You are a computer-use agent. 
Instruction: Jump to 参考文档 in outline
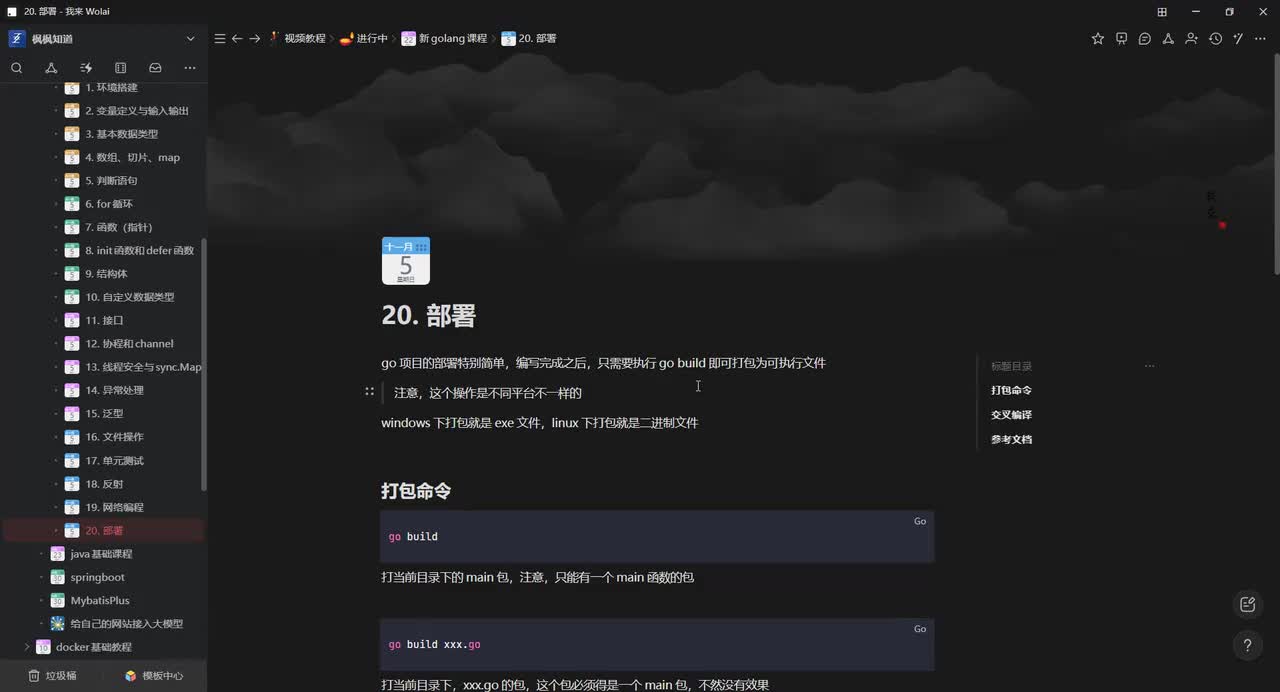pos(1011,439)
